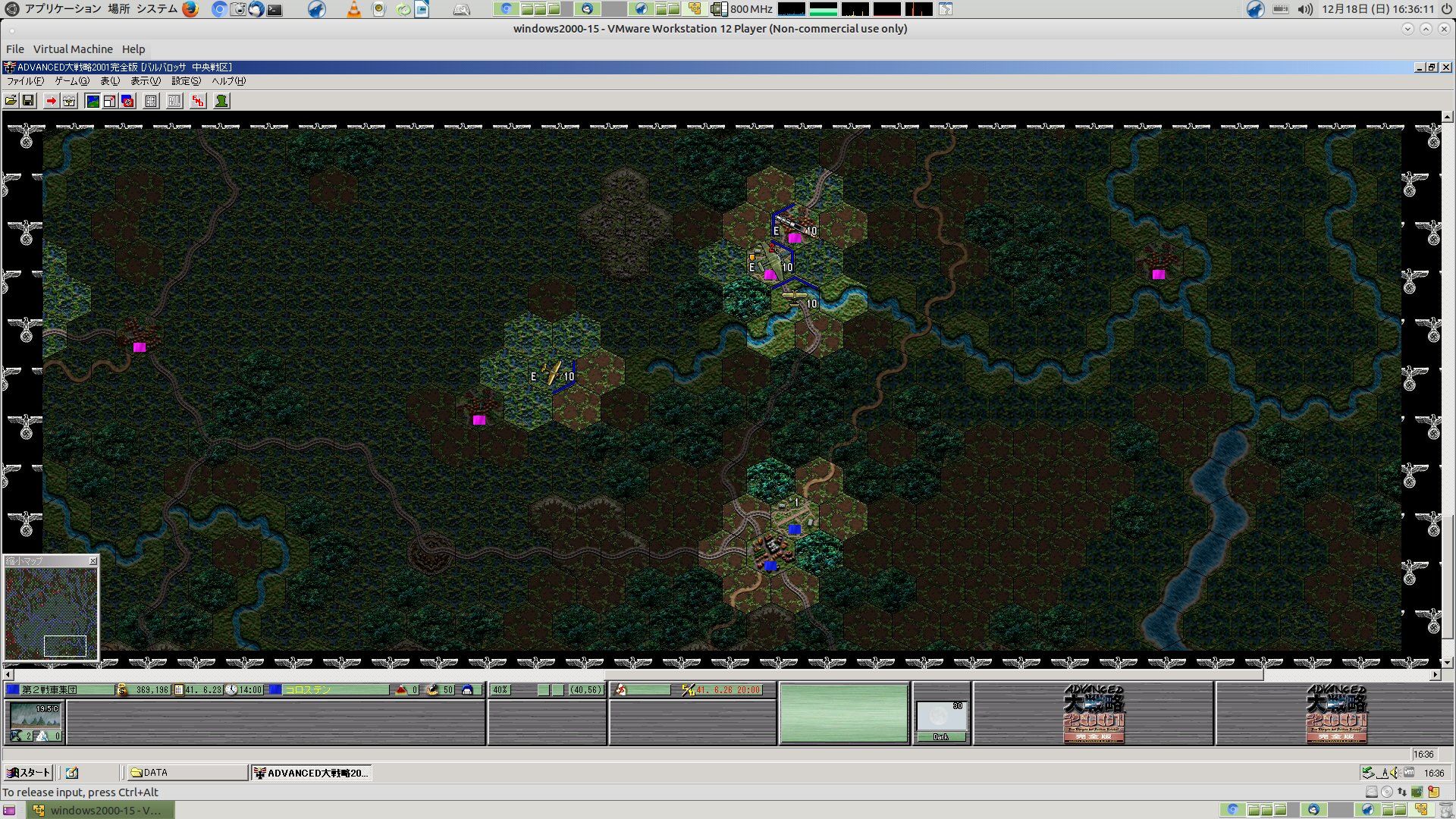1456x819 pixels.
Task: Click the funds value 369,196
Action: [x=152, y=690]
